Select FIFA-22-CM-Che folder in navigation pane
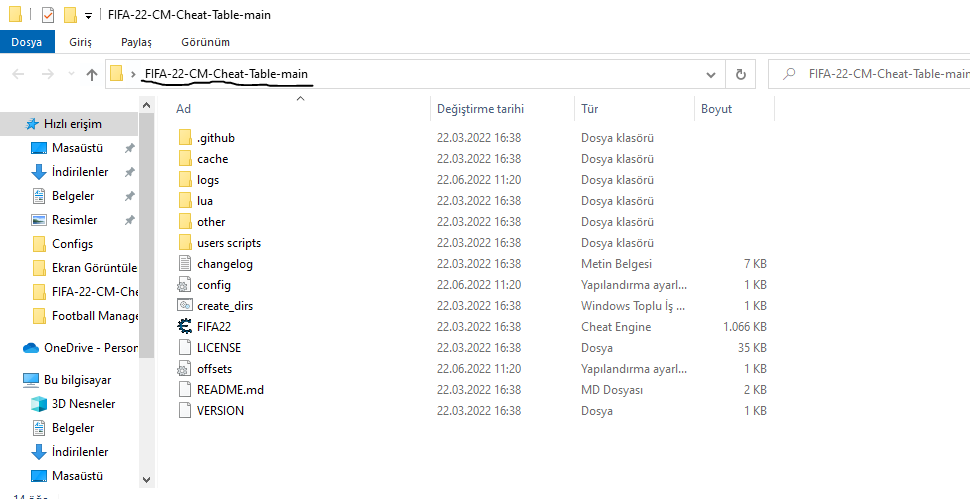 click(95, 292)
